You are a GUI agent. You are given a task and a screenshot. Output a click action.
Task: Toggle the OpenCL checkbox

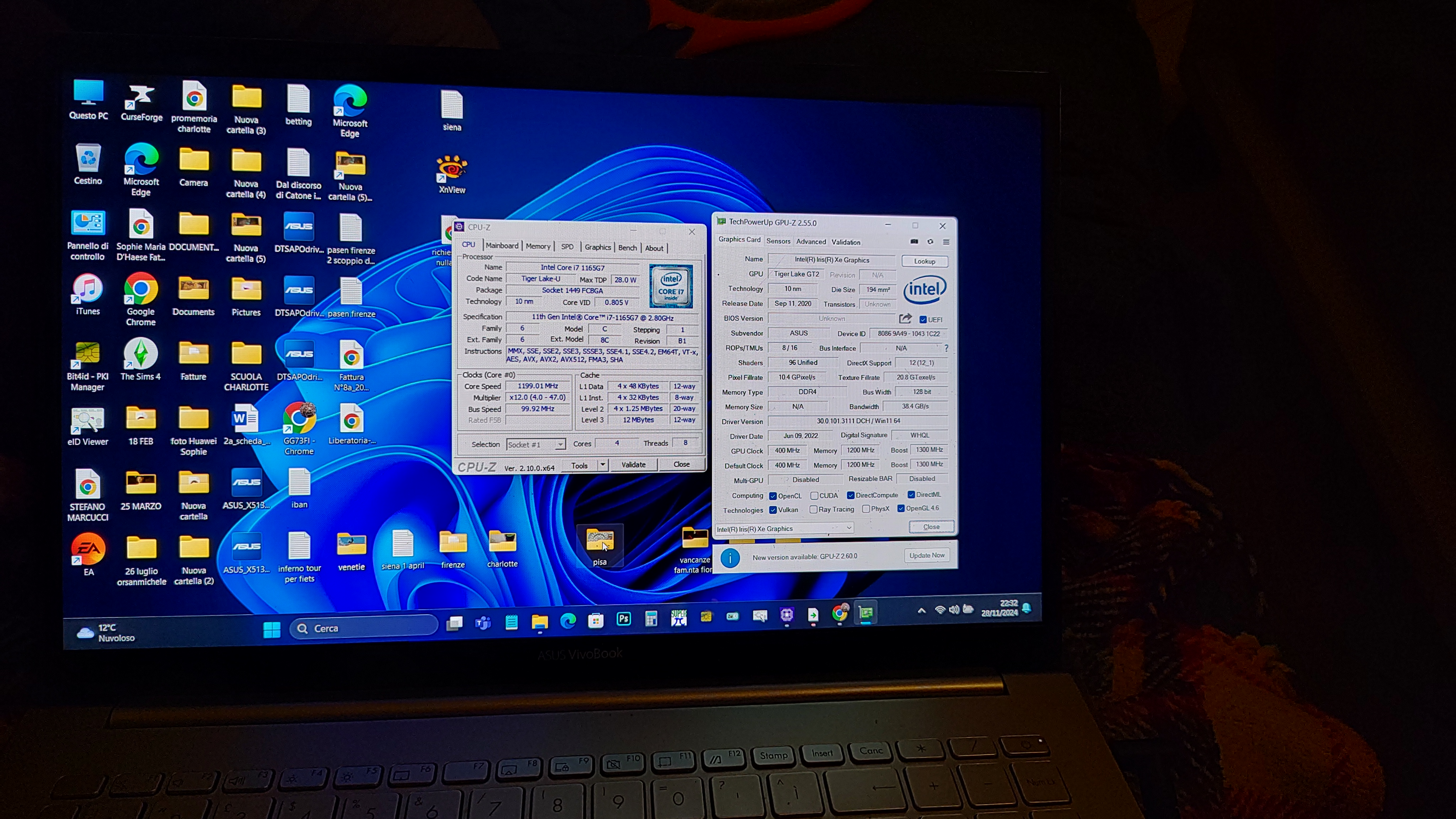point(773,496)
